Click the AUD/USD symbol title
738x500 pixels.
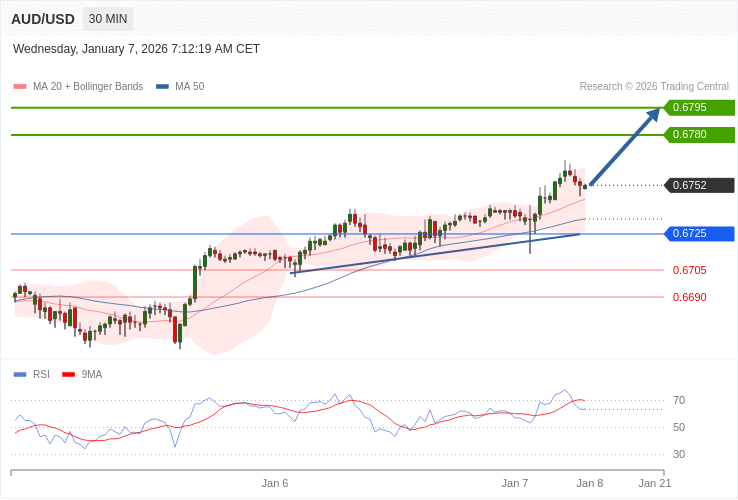(43, 19)
